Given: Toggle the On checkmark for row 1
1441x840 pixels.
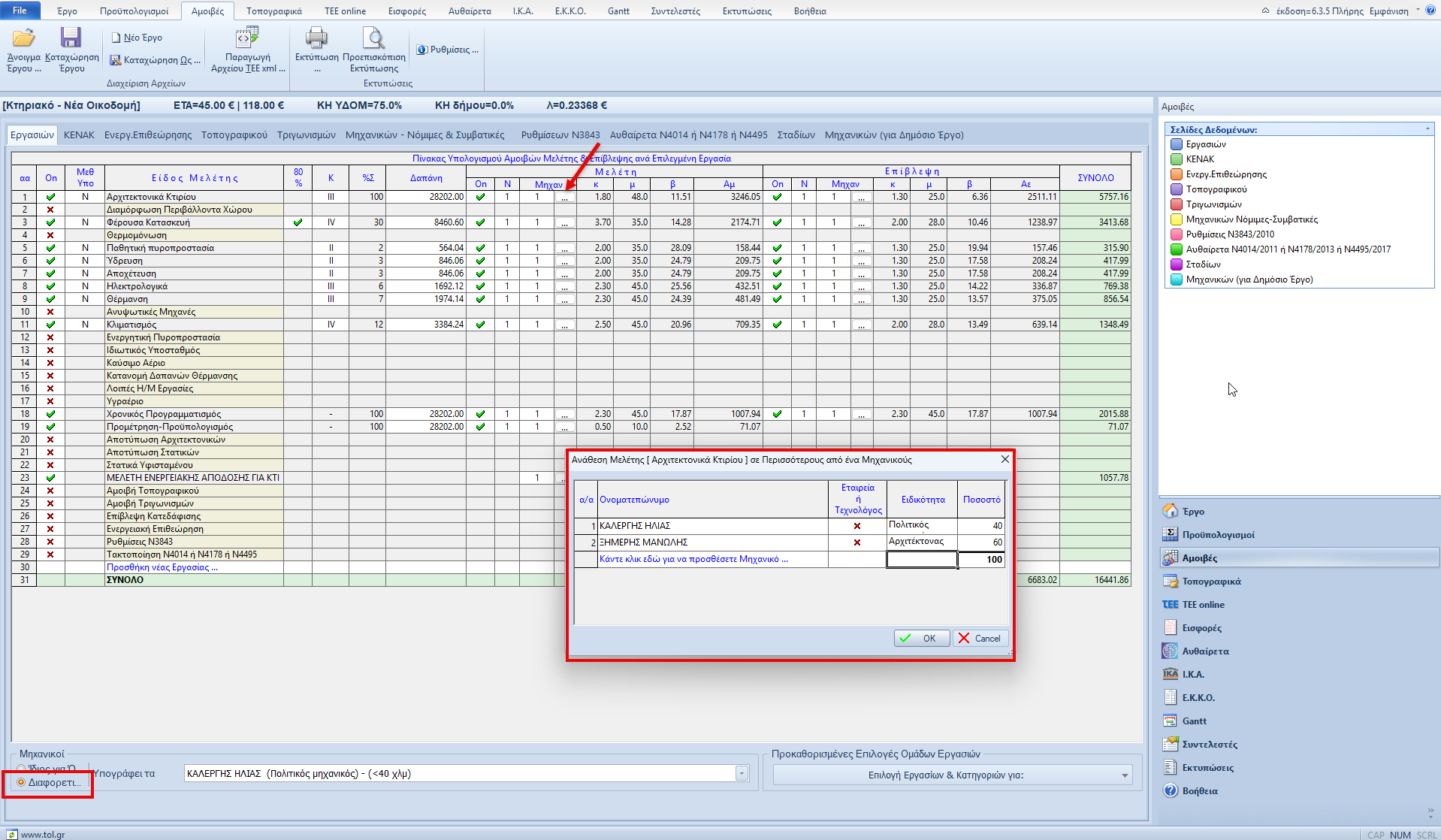Looking at the screenshot, I should coord(50,197).
